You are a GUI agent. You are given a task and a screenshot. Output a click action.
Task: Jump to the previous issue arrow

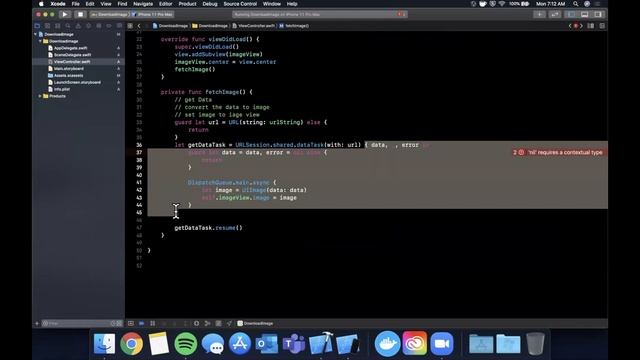[x=570, y=26]
